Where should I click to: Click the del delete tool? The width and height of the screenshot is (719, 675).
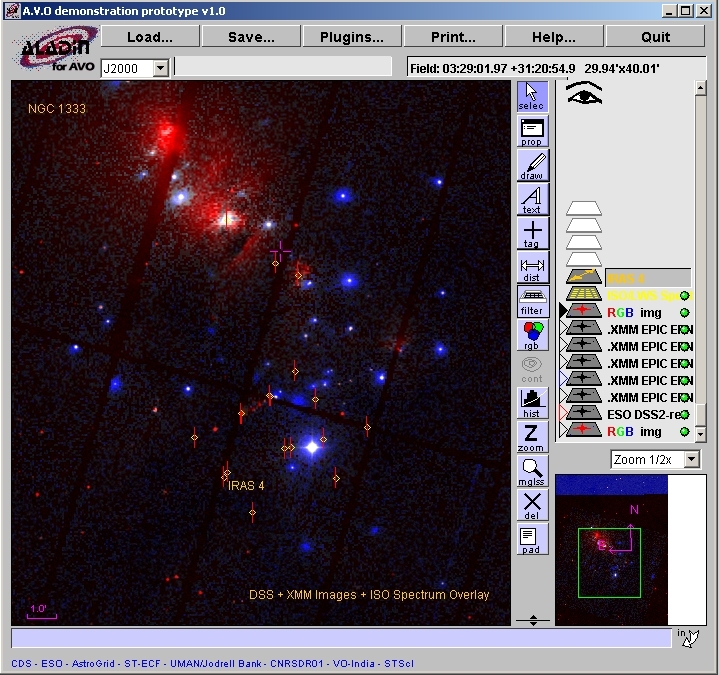531,505
